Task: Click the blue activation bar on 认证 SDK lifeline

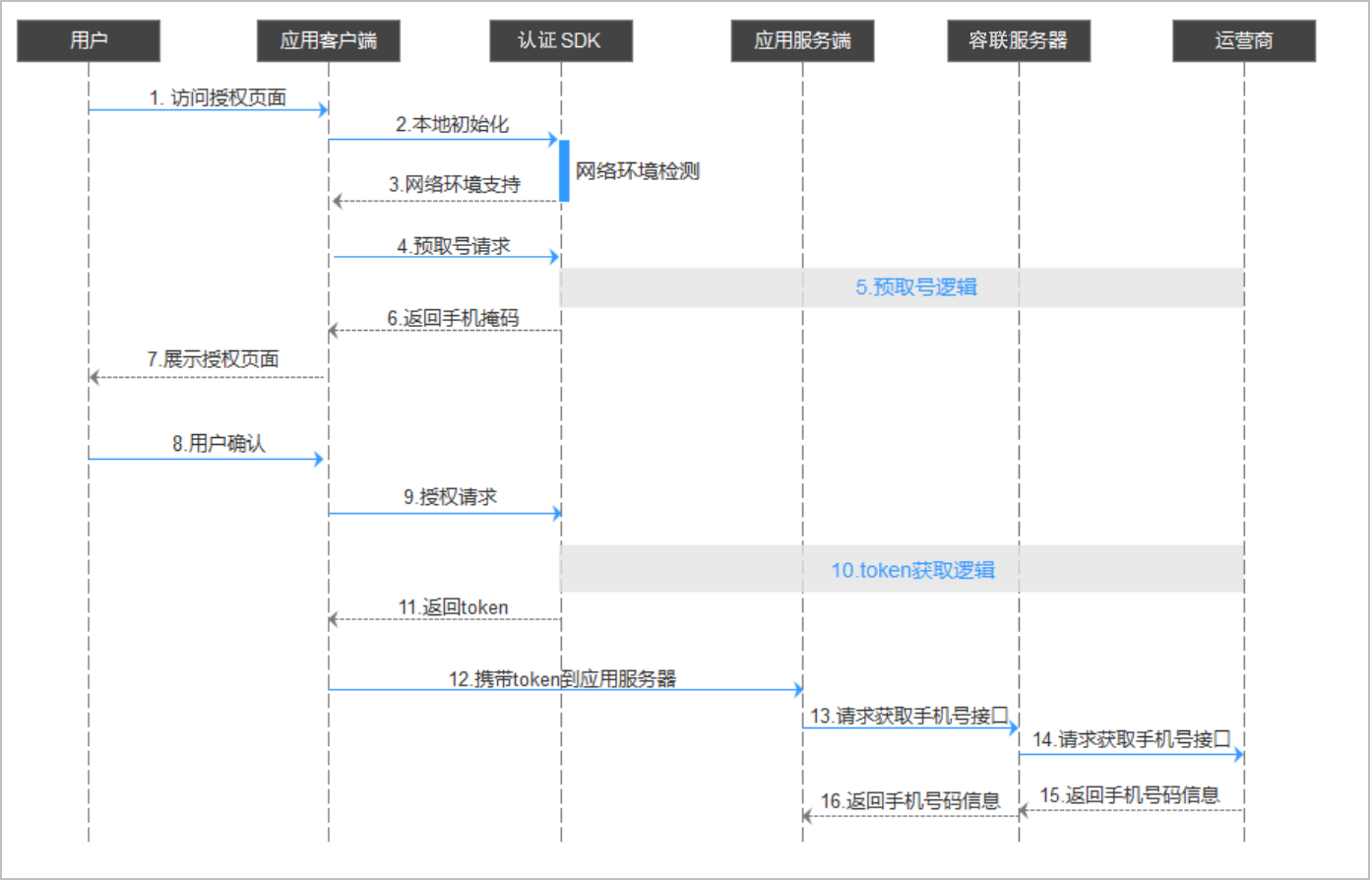Action: (565, 170)
